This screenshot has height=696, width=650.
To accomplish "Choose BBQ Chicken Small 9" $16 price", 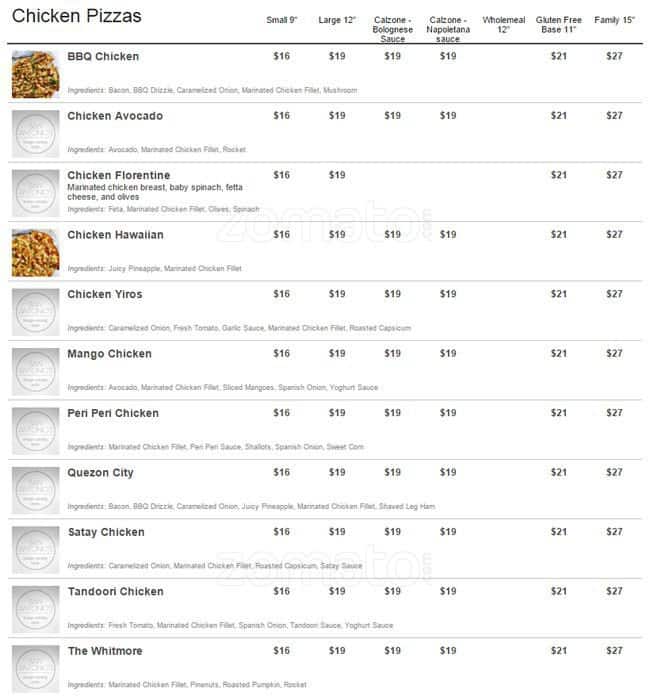I will (x=281, y=57).
